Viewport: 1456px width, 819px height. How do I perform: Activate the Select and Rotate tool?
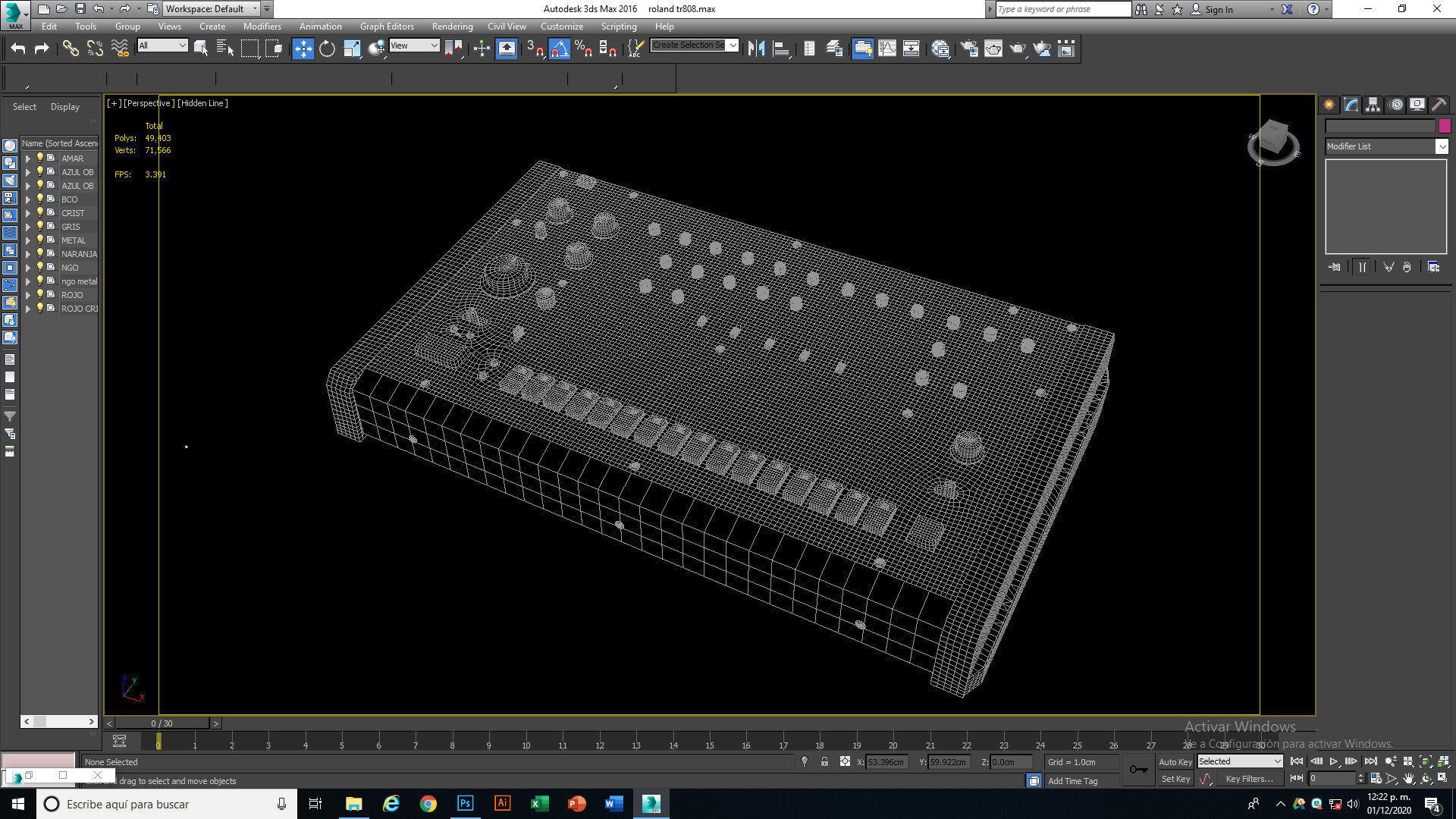click(327, 49)
